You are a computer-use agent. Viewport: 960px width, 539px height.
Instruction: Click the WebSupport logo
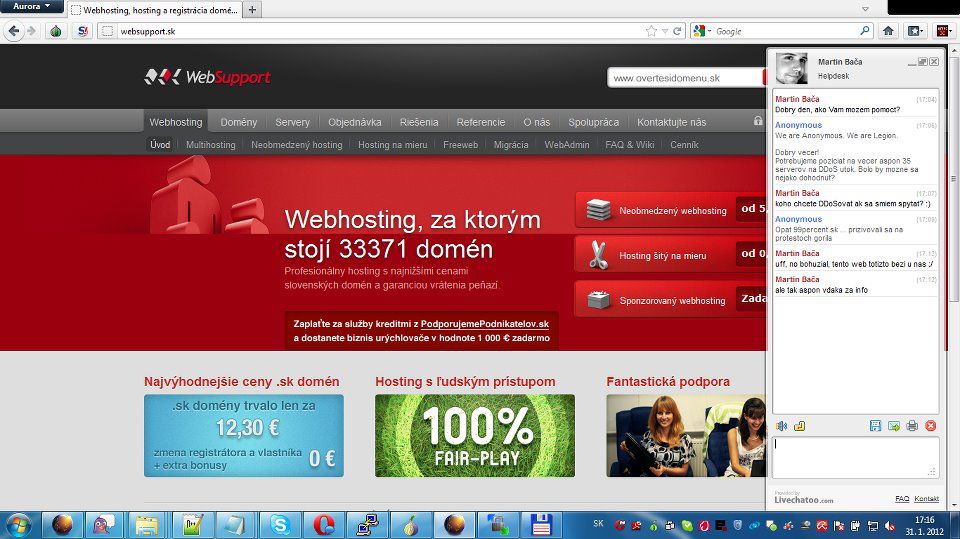tap(208, 77)
